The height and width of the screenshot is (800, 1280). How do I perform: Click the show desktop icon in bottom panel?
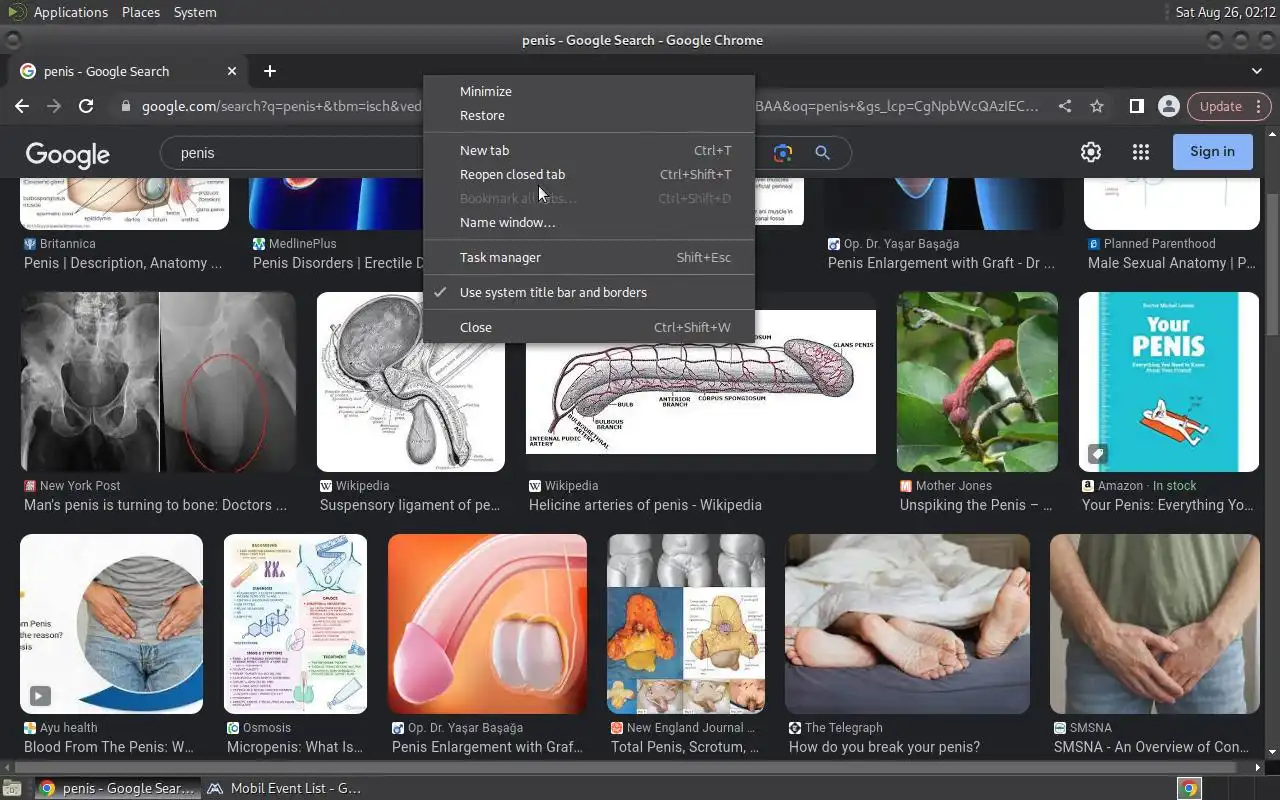click(x=12, y=788)
